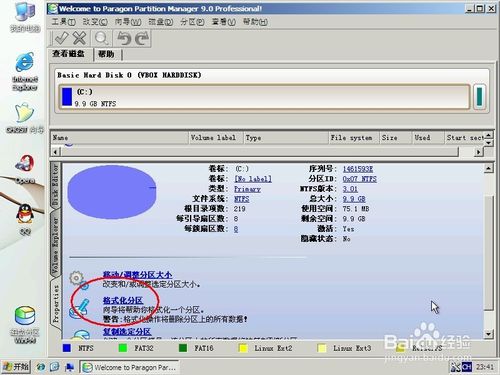This screenshot has width=500, height=375.
Task: Click the serial number 1461593E link
Action: point(358,169)
